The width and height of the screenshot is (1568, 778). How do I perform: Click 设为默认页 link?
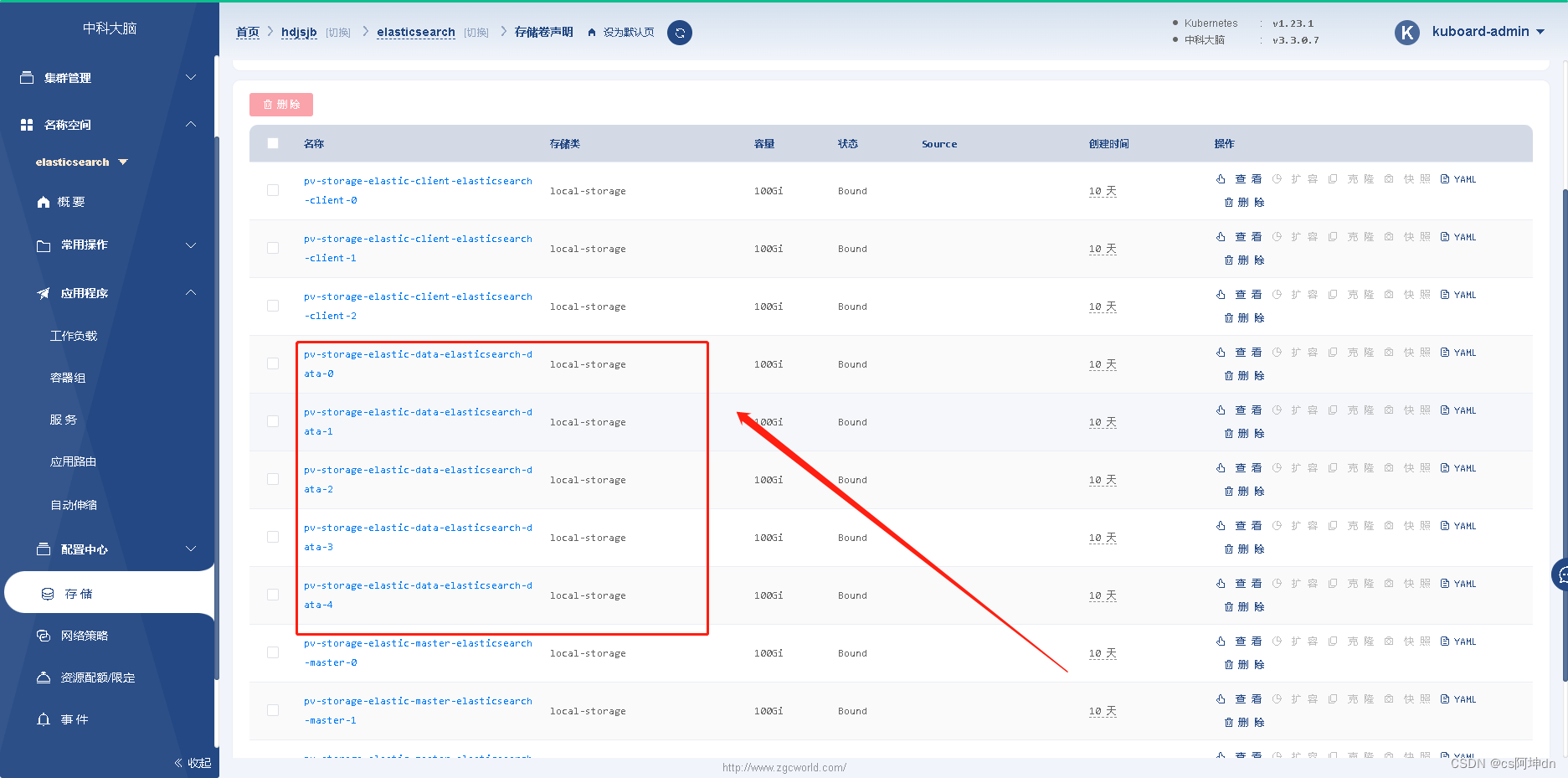pos(629,33)
